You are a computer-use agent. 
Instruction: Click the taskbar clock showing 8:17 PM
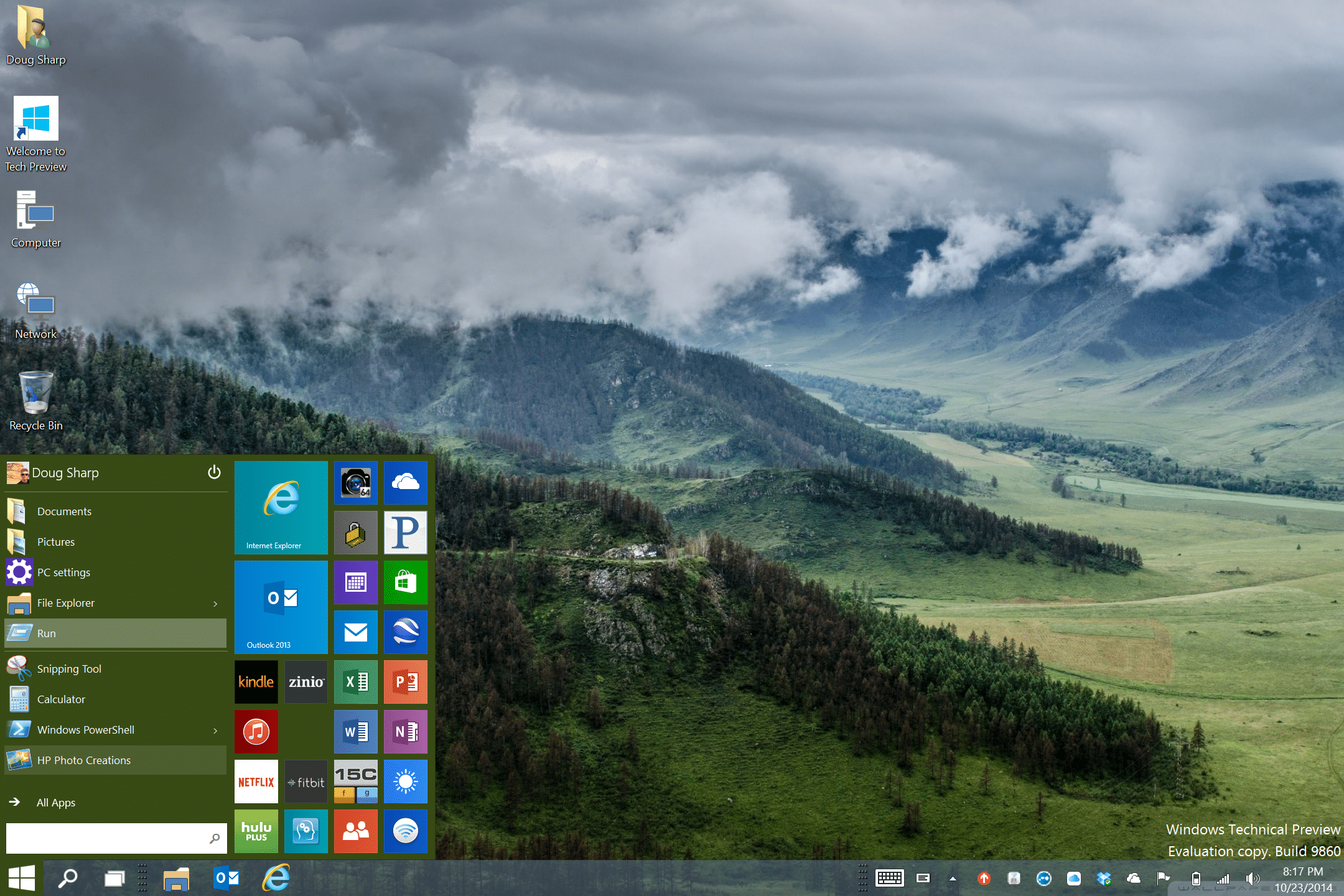point(1303,872)
